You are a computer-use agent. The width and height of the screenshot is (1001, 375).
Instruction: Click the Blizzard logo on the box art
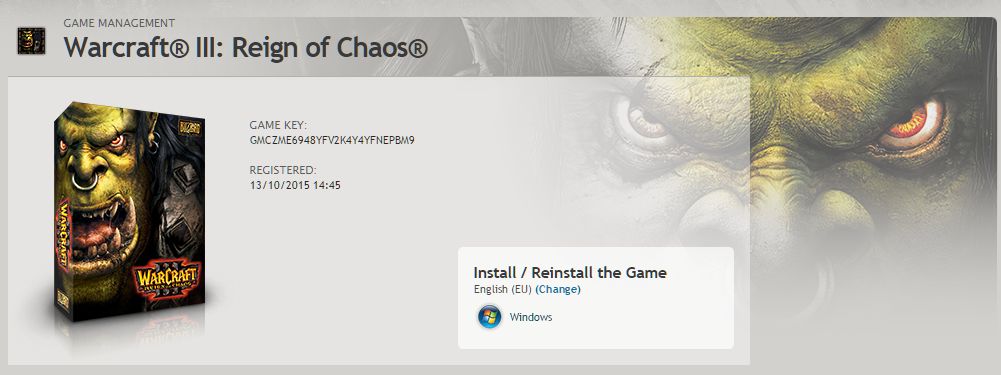191,128
